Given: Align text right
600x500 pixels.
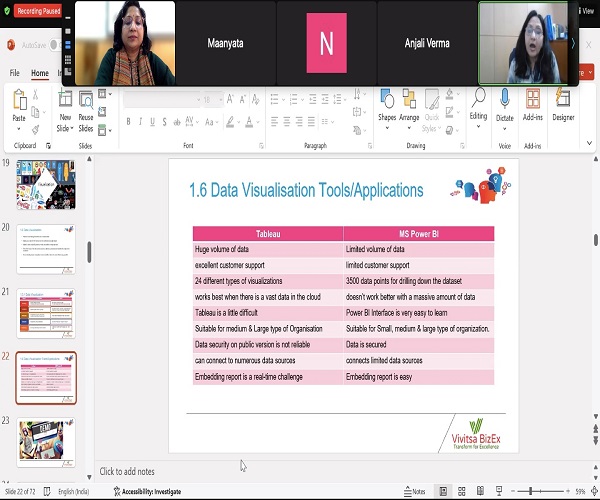Looking at the screenshot, I should point(299,122).
